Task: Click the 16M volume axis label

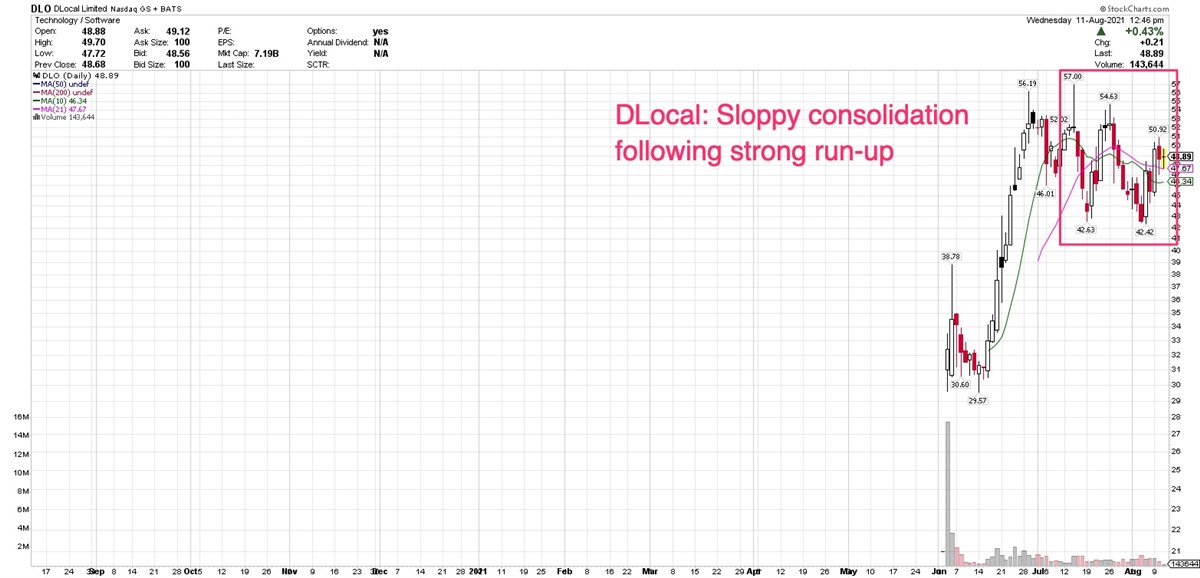Action: point(23,416)
